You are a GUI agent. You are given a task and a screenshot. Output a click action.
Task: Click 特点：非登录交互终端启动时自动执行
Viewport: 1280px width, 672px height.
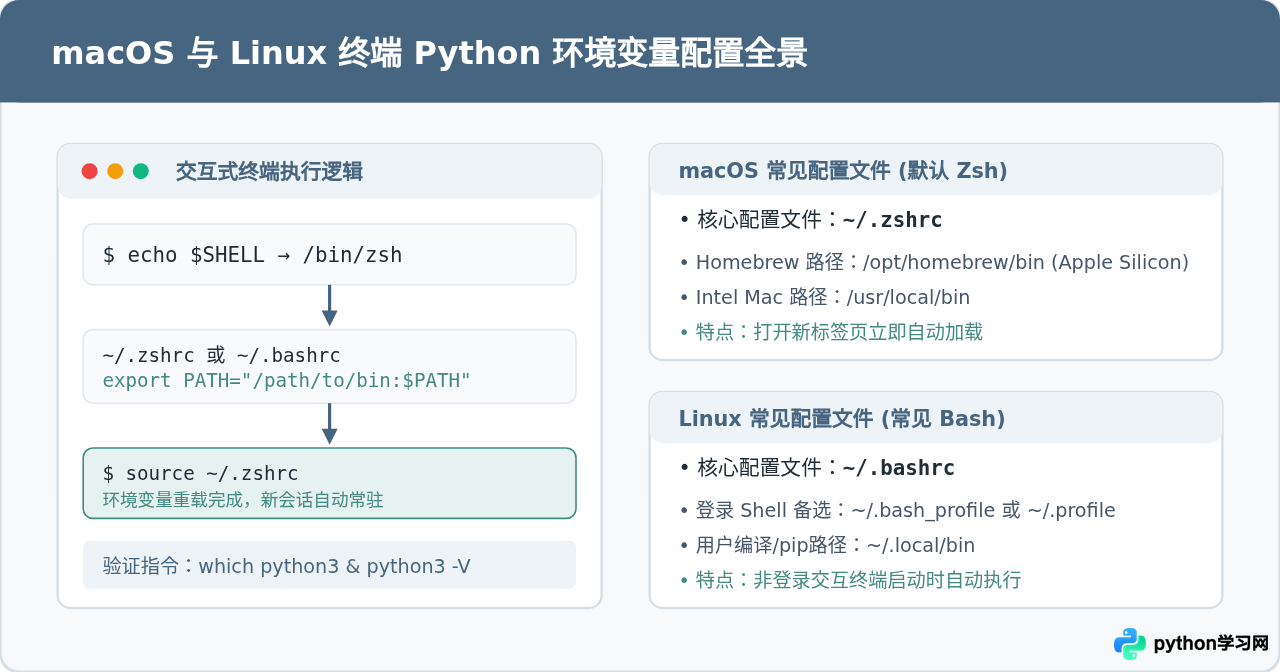[x=849, y=579]
